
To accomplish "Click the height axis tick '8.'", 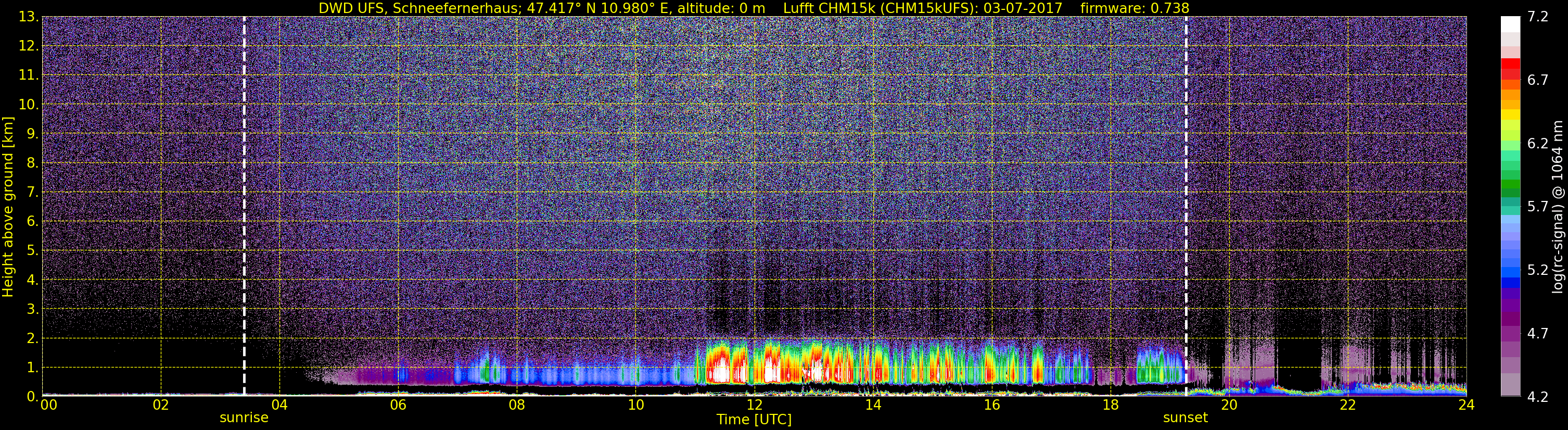I will 33,162.
